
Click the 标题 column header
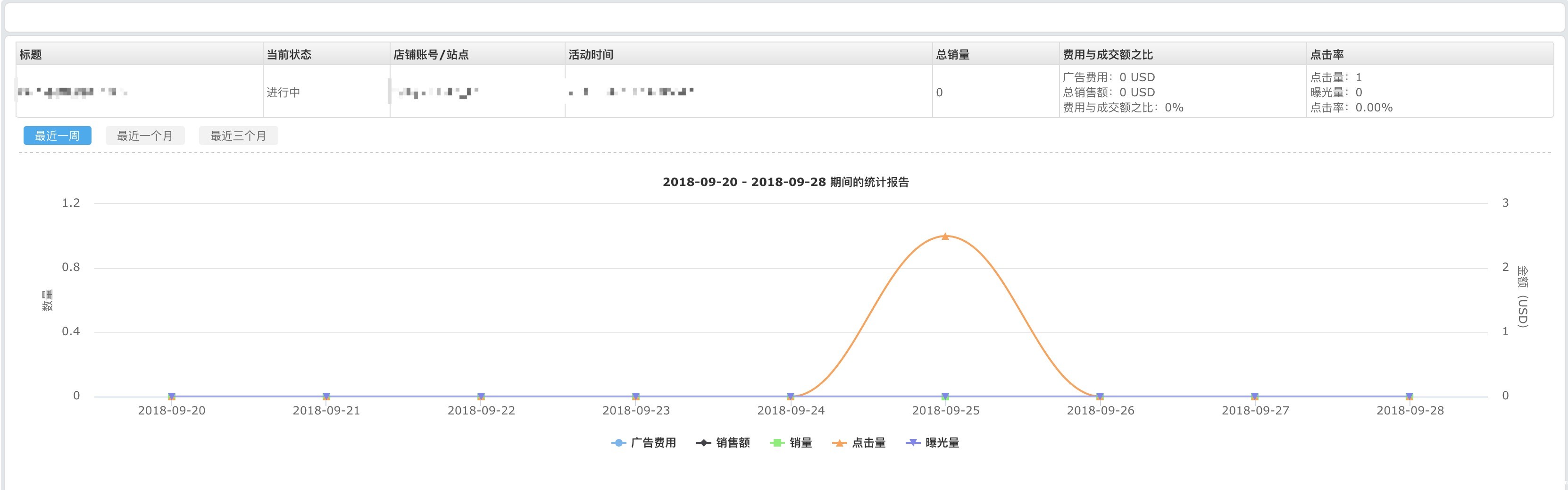(31, 55)
